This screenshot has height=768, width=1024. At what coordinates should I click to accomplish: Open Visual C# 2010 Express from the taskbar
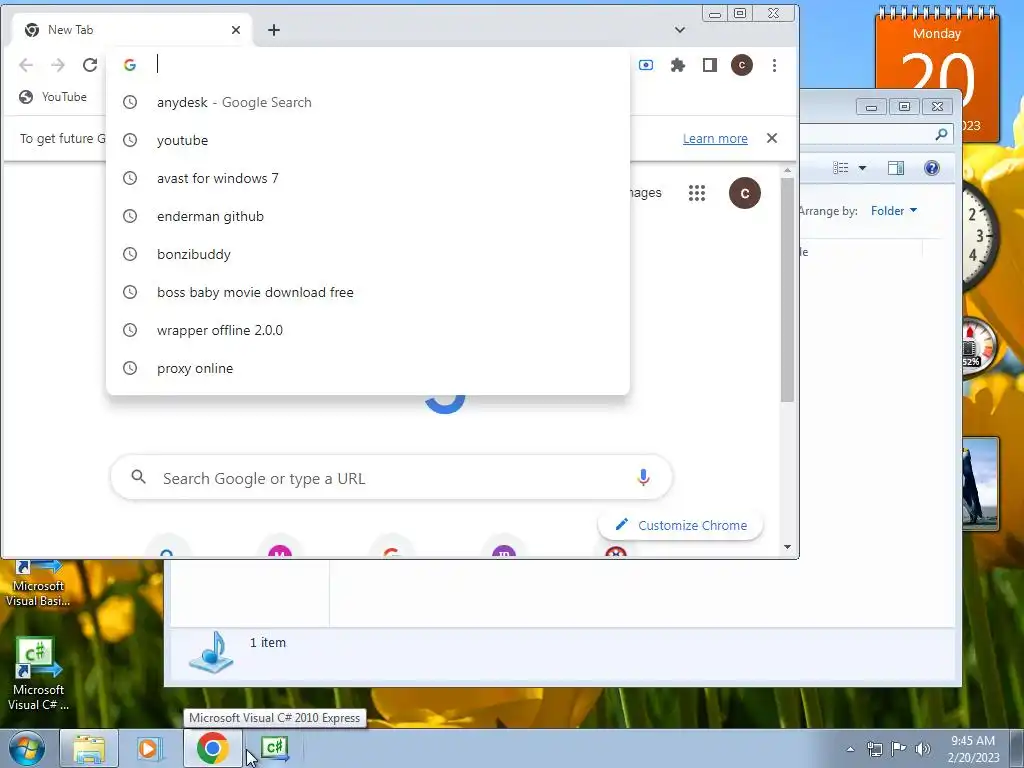pos(274,748)
